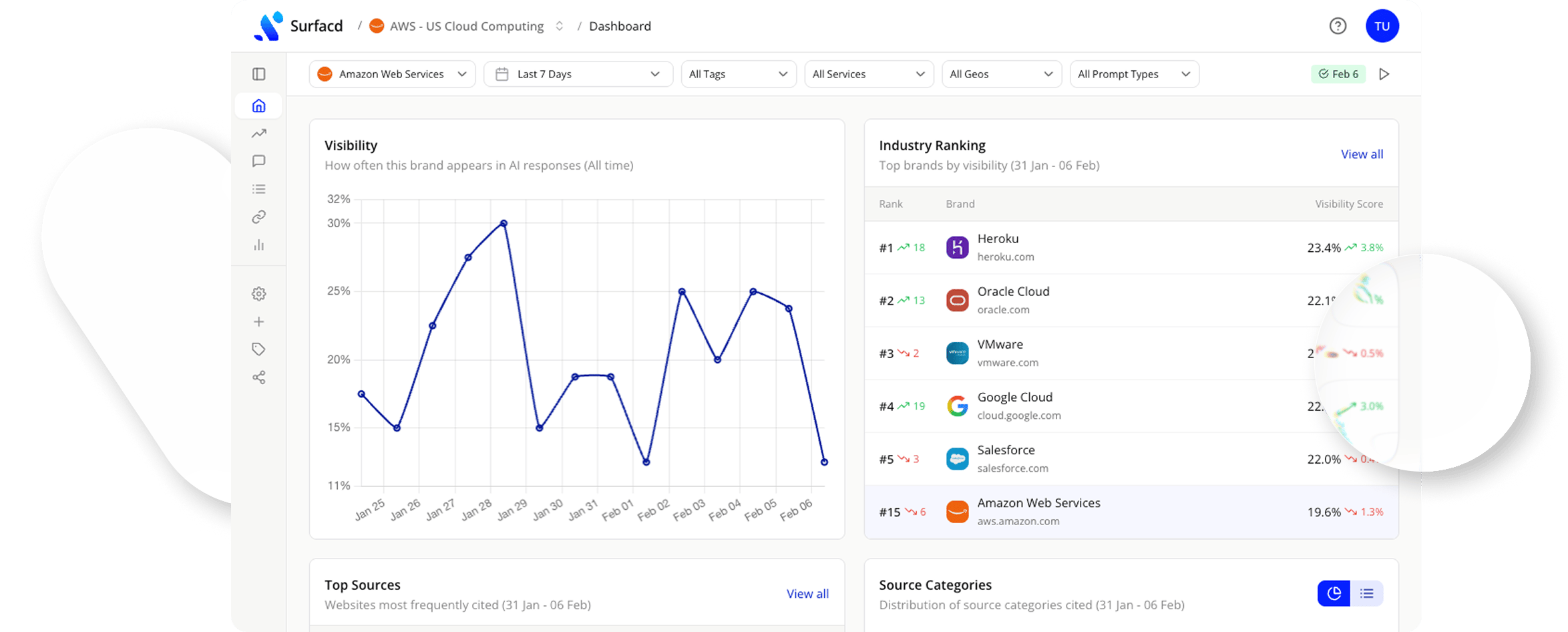Click the Oracle Cloud brand logo

click(957, 300)
